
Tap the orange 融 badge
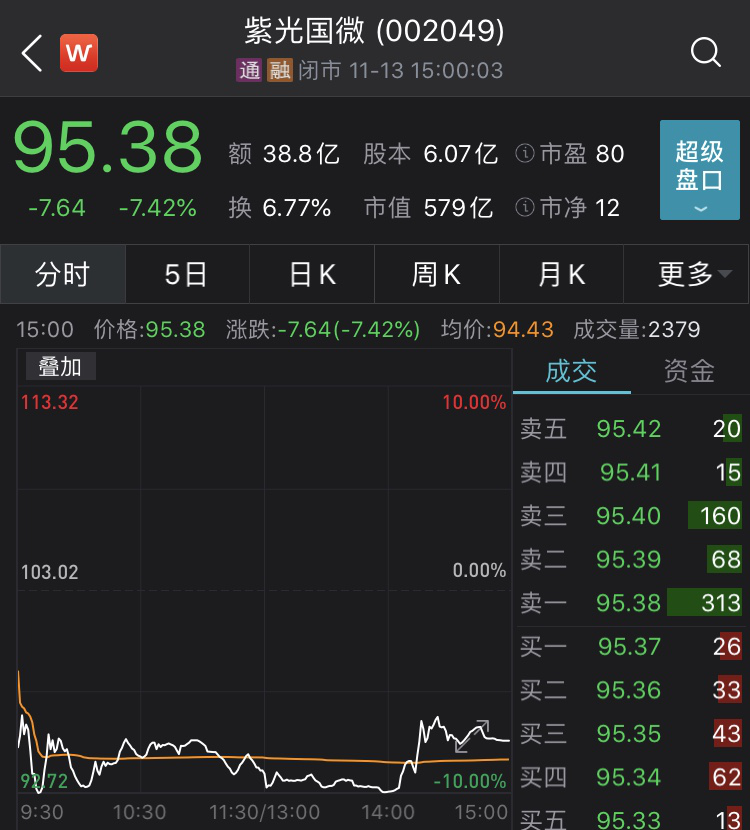coord(279,70)
